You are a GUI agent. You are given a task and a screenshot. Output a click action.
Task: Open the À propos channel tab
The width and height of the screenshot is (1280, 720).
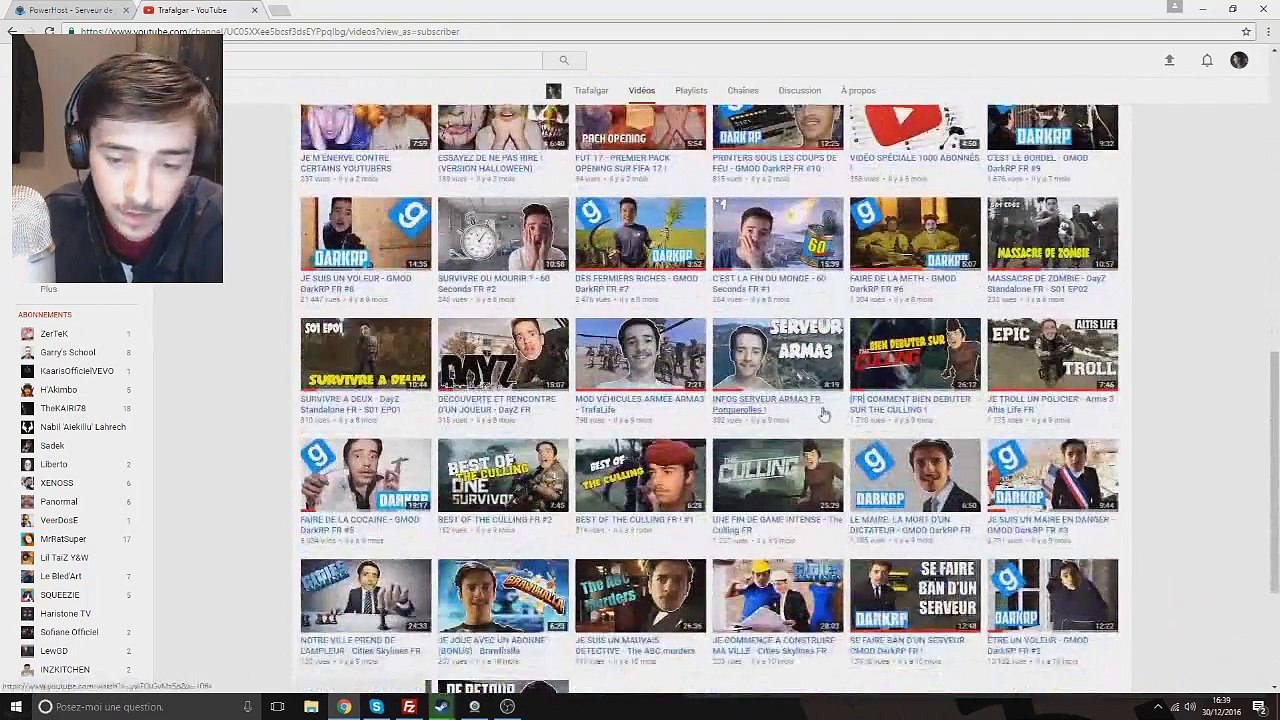pyautogui.click(x=858, y=91)
